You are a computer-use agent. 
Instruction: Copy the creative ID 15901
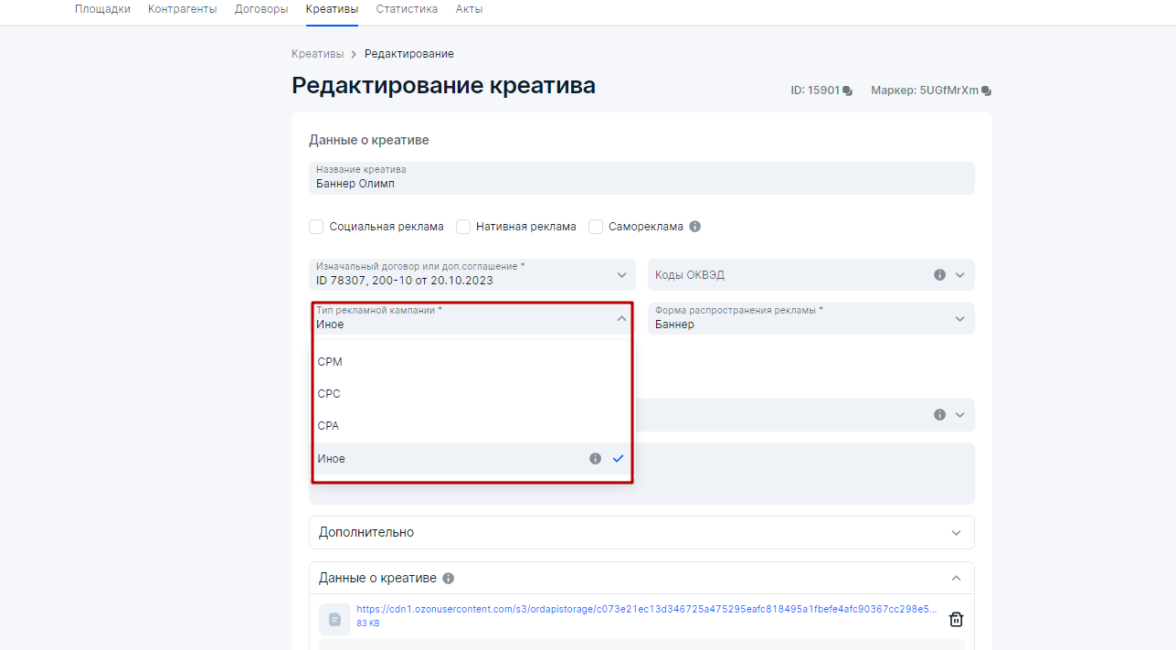coord(847,91)
